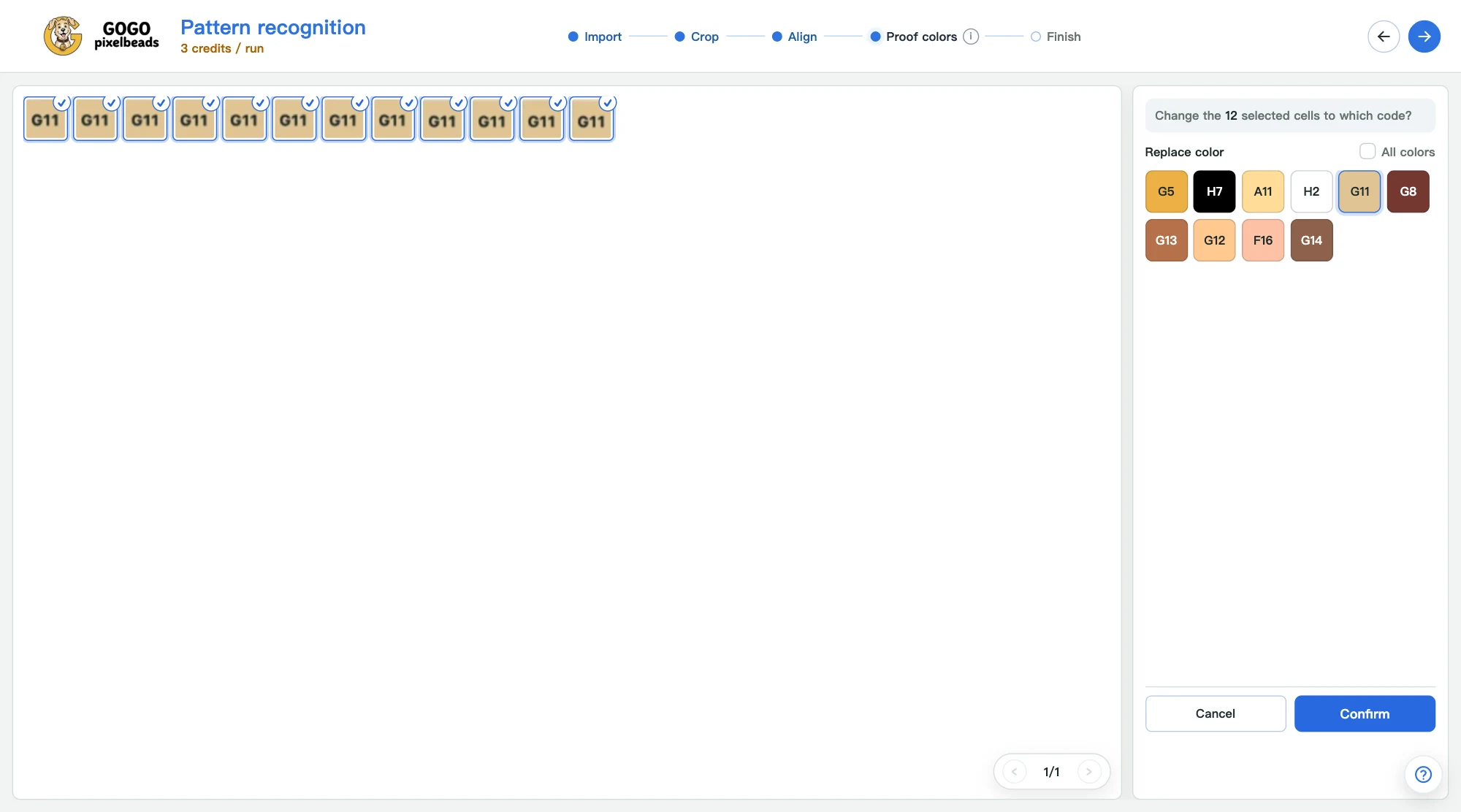Open the help question mark button

tap(1423, 774)
